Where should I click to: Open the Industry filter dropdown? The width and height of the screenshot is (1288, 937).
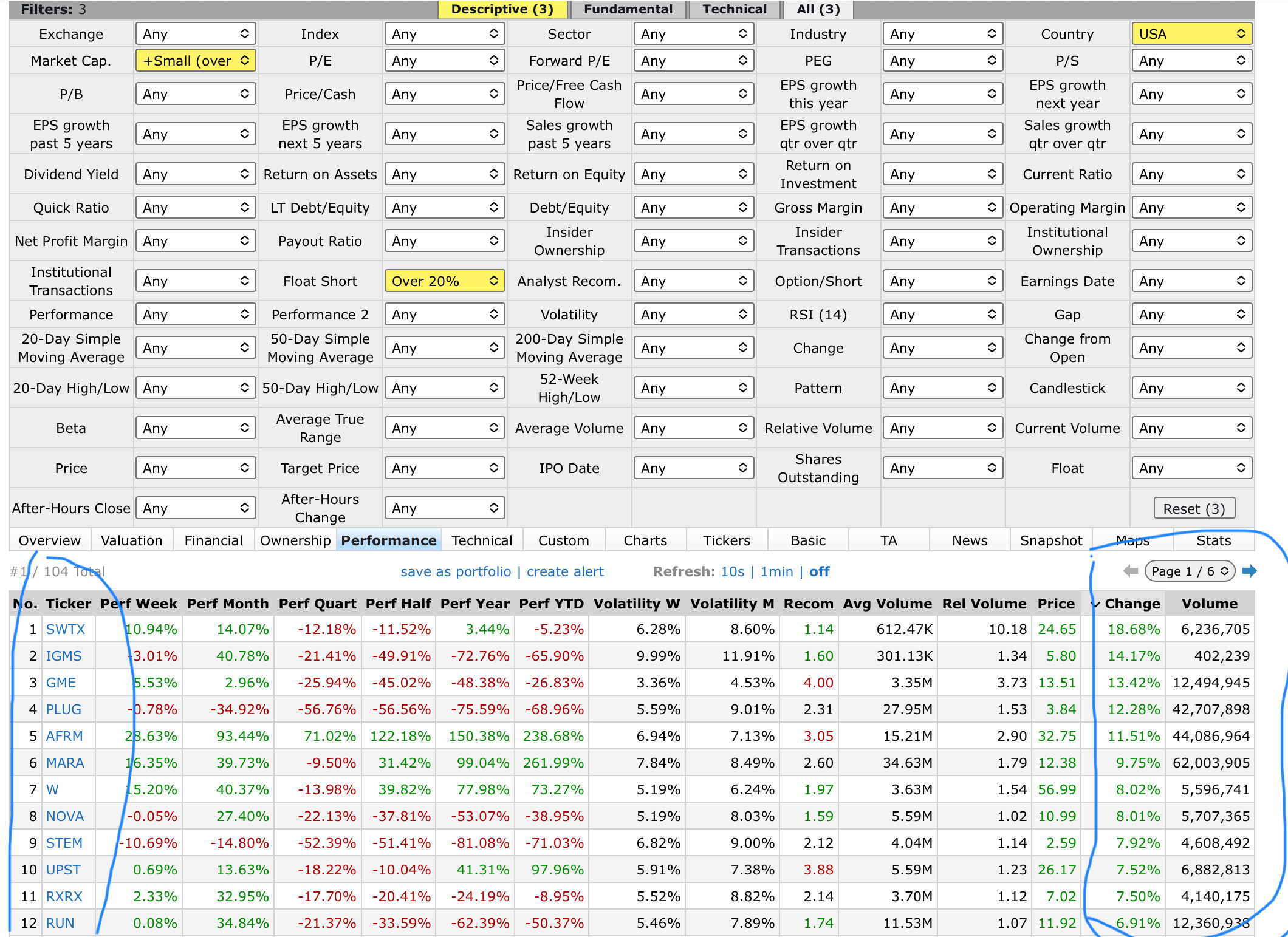[943, 34]
